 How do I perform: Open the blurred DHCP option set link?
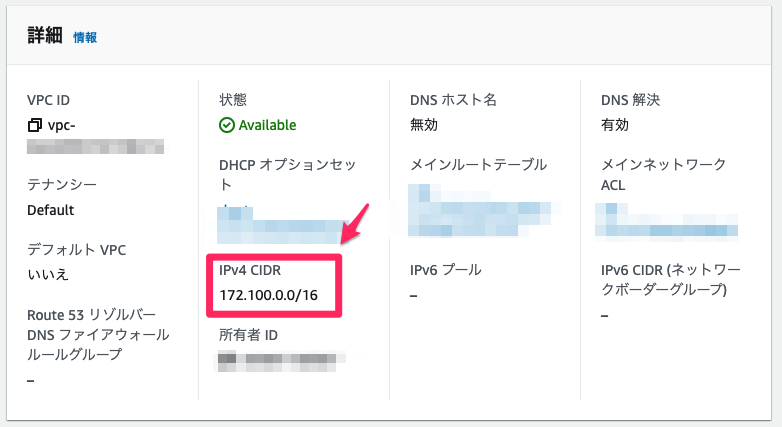(x=284, y=224)
